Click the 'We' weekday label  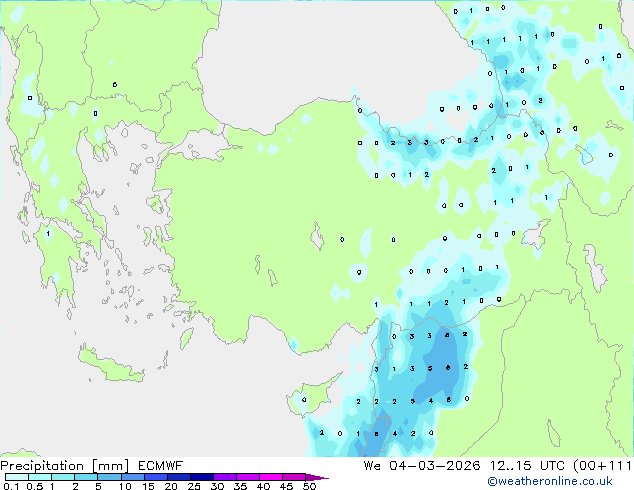click(x=372, y=466)
